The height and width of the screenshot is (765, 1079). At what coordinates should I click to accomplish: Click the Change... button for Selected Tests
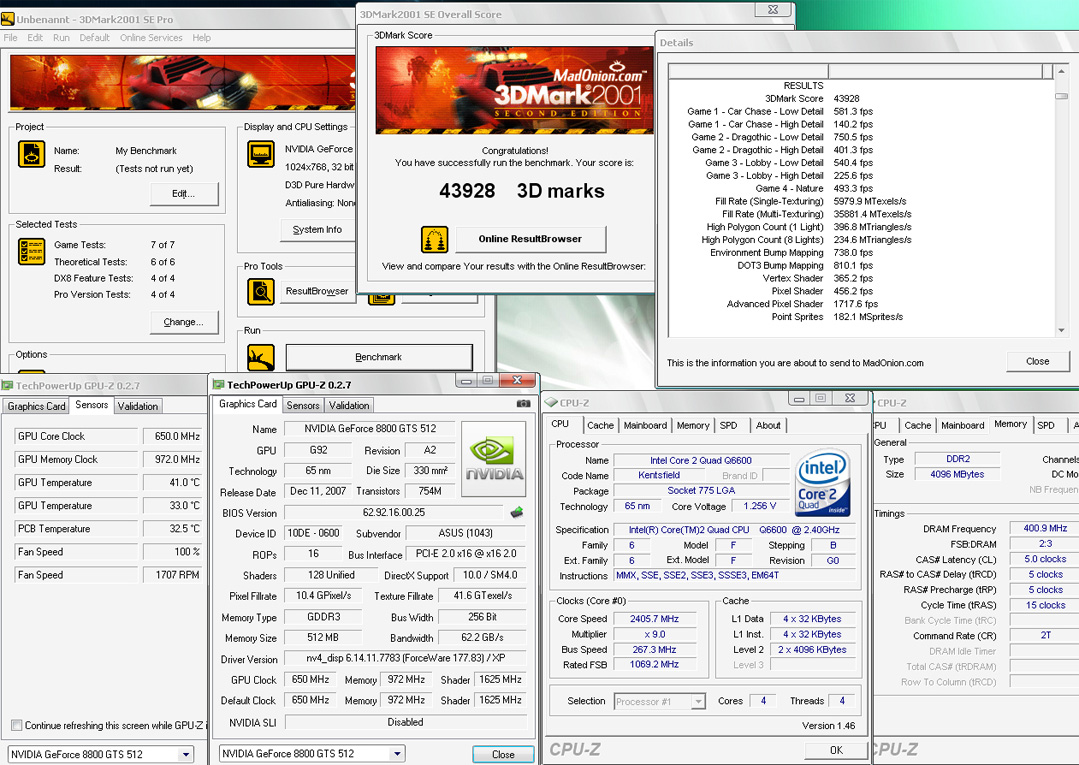pyautogui.click(x=184, y=322)
